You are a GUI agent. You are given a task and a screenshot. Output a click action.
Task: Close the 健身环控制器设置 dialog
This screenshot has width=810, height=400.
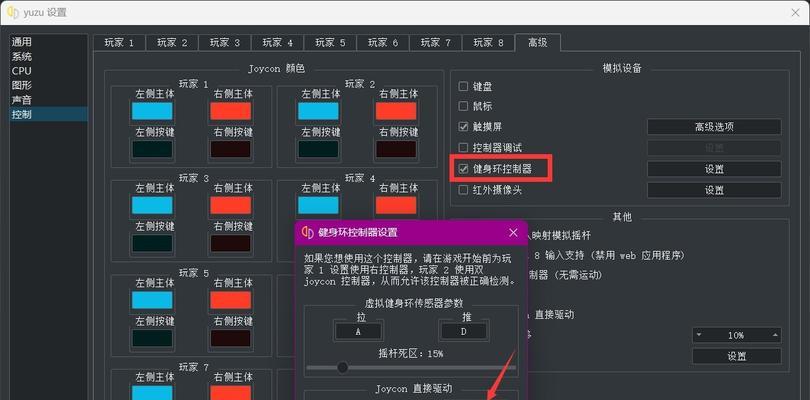pyautogui.click(x=513, y=233)
